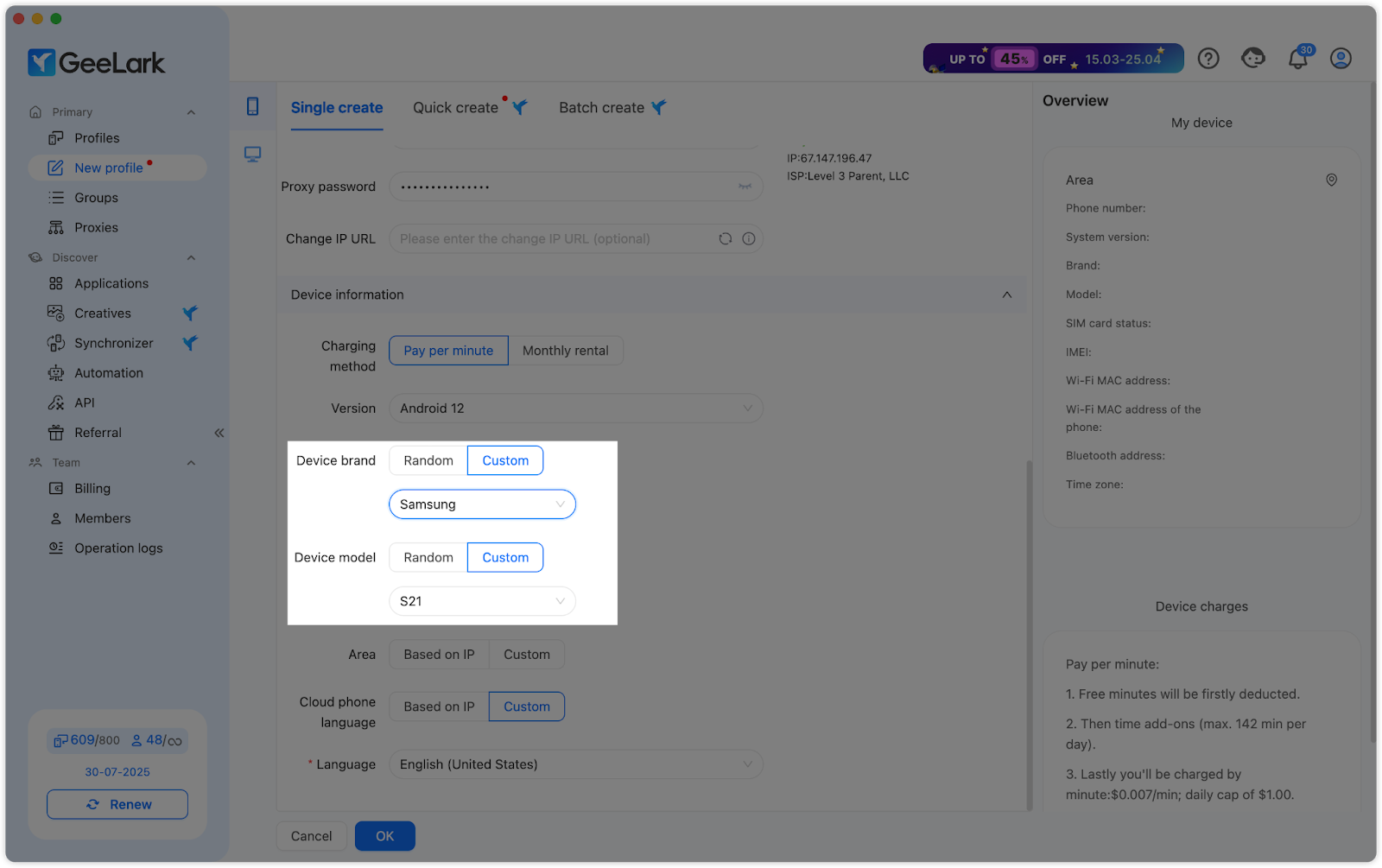Select Based on IP for Cloud phone language

click(x=439, y=706)
